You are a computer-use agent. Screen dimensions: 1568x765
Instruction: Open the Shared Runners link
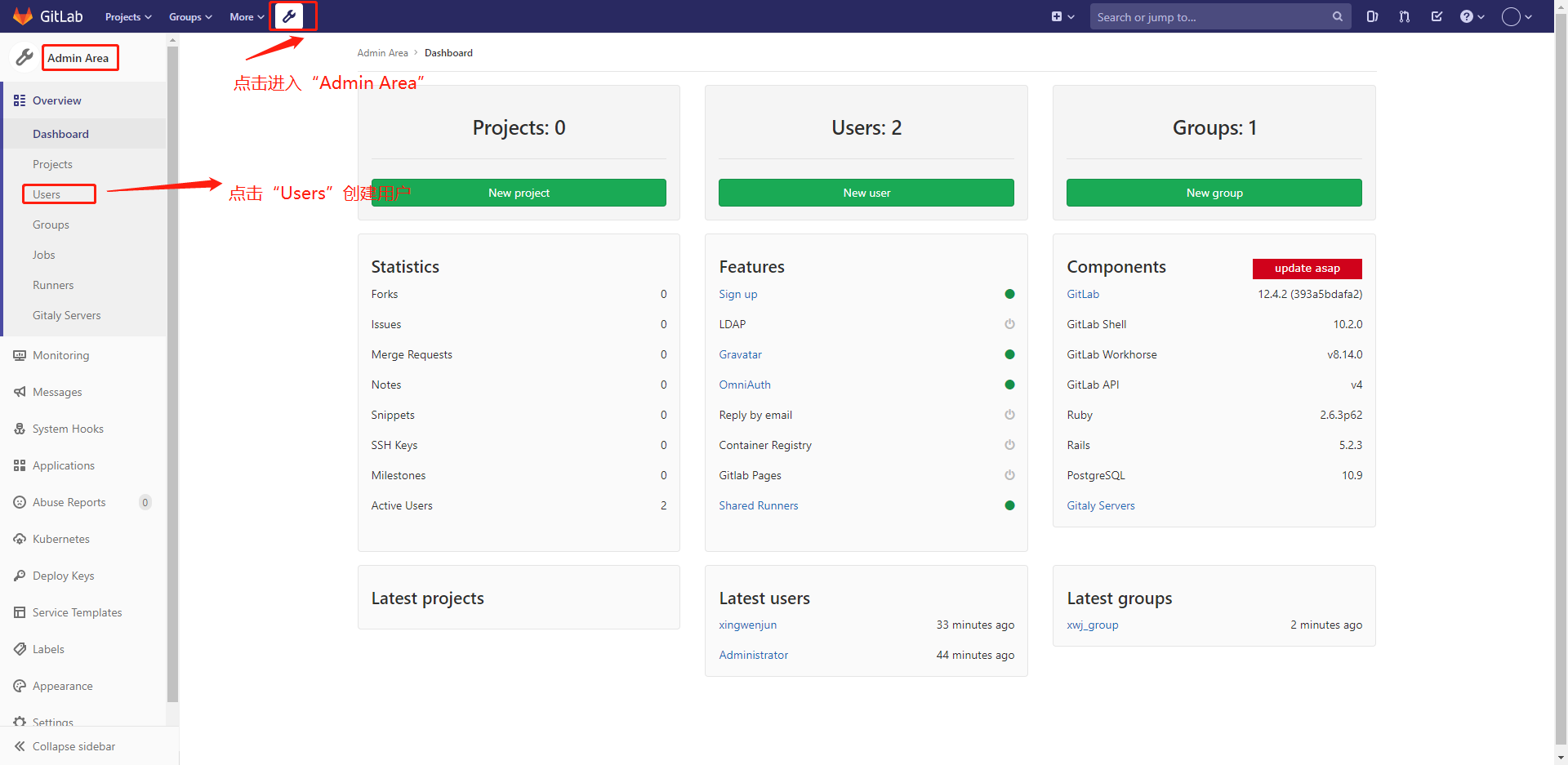click(759, 505)
